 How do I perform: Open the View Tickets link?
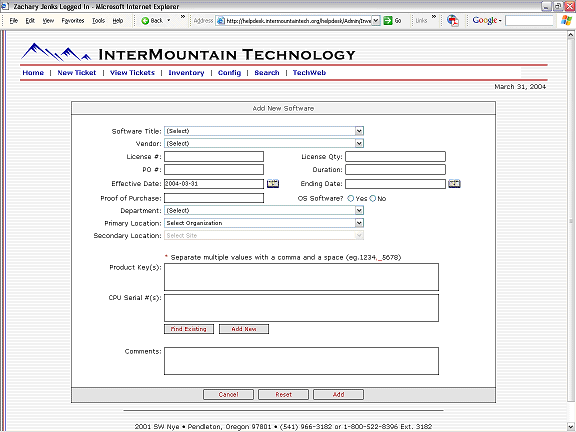[x=132, y=73]
